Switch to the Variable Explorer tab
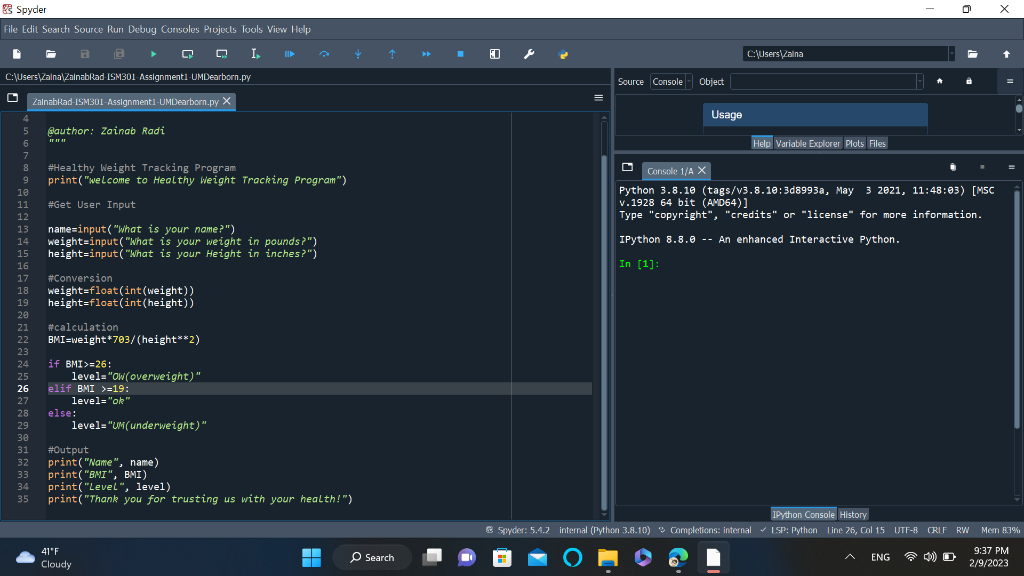This screenshot has height=576, width=1024. pos(808,144)
